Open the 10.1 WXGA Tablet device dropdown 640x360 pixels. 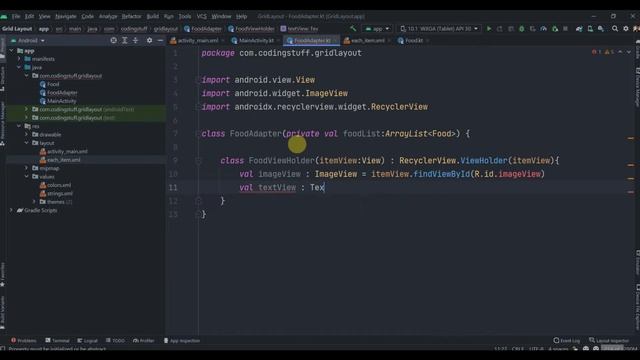coord(439,29)
